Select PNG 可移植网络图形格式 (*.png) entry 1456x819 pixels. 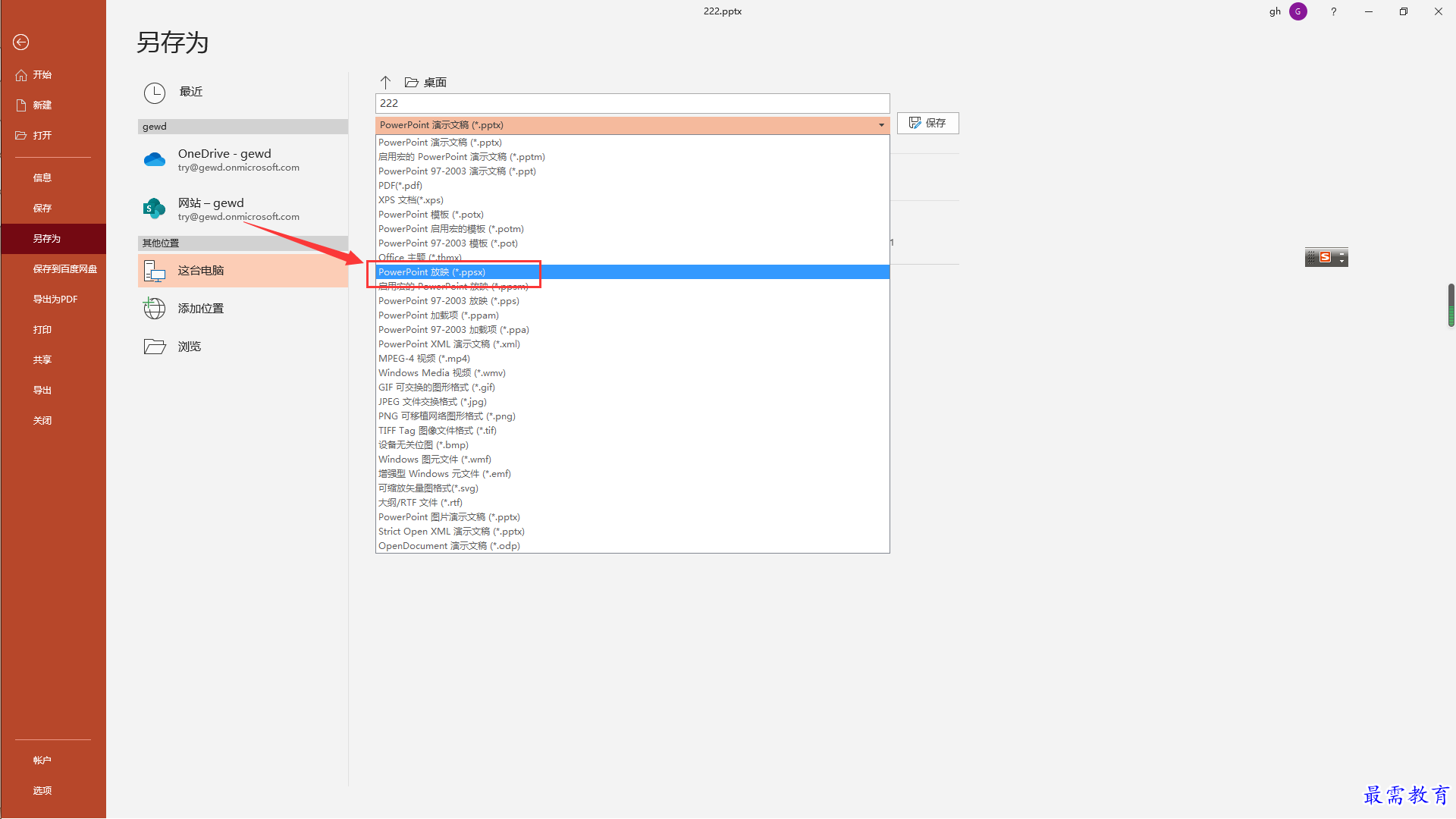(632, 416)
